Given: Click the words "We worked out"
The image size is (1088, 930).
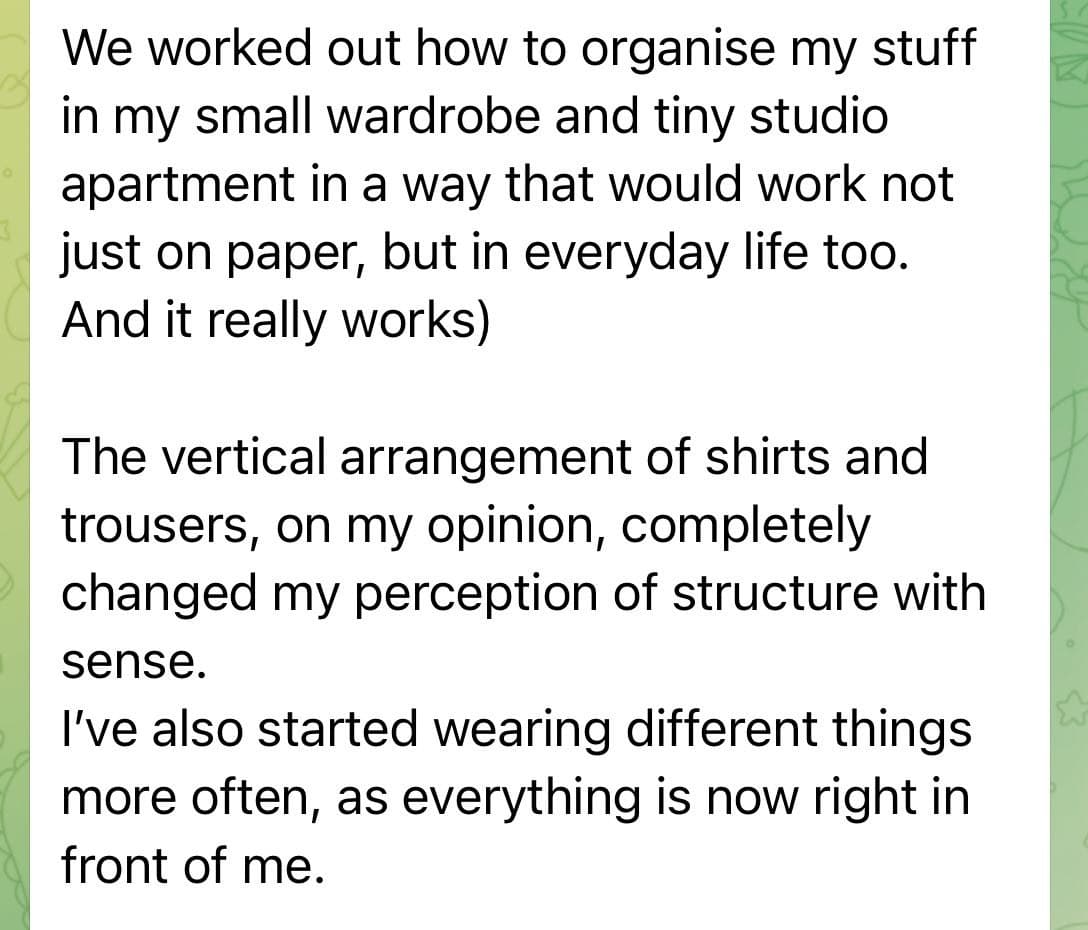Looking at the screenshot, I should 230,49.
